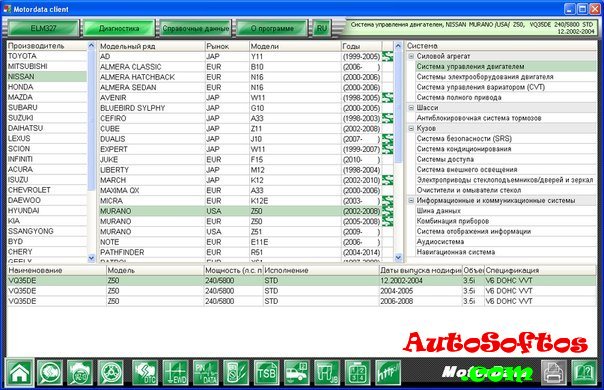Sort by the Модельный ряд column header
Image resolution: width=604 pixels, height=390 pixels.
[152, 46]
